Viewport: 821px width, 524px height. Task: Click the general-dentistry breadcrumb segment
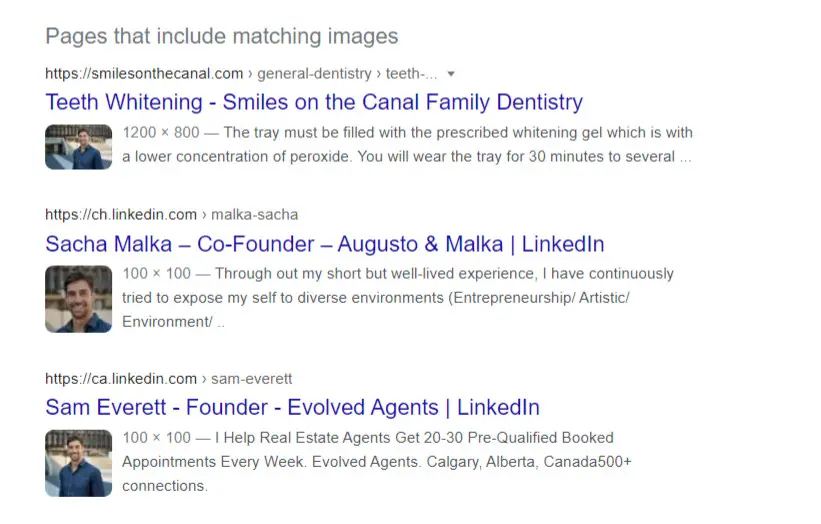click(314, 74)
